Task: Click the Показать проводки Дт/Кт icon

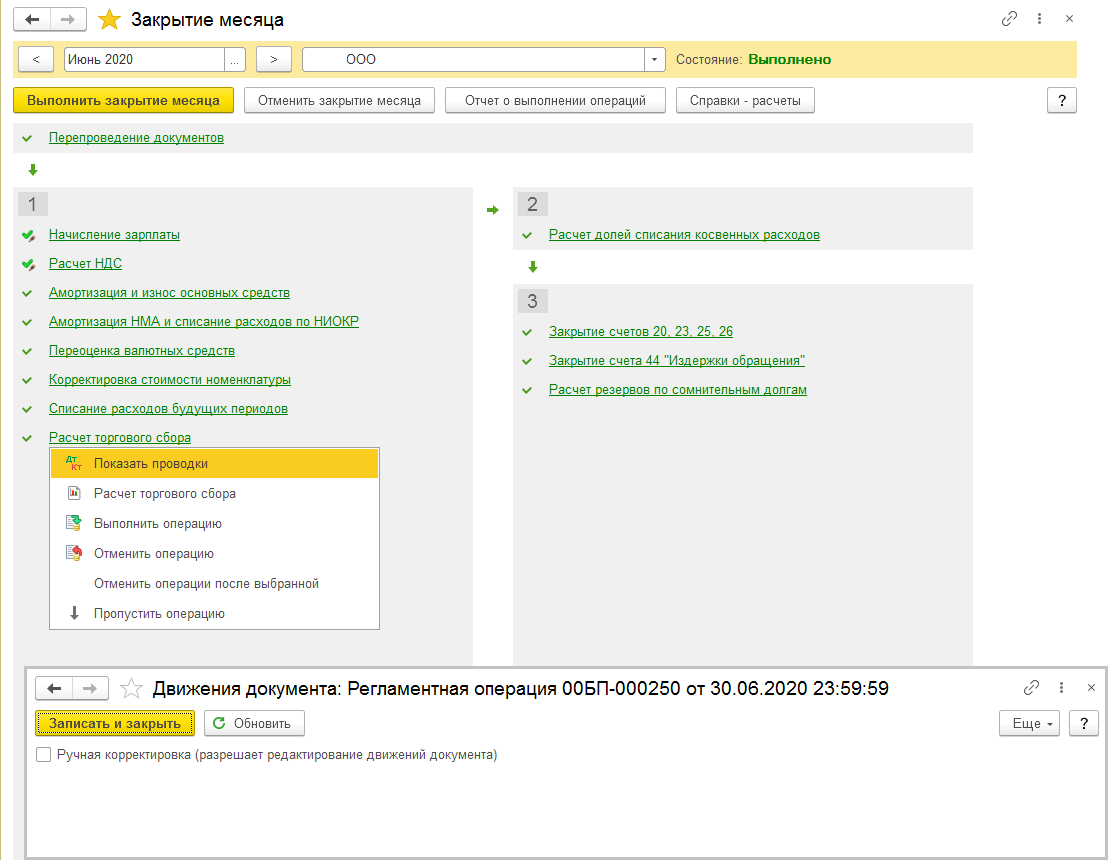Action: (73, 463)
